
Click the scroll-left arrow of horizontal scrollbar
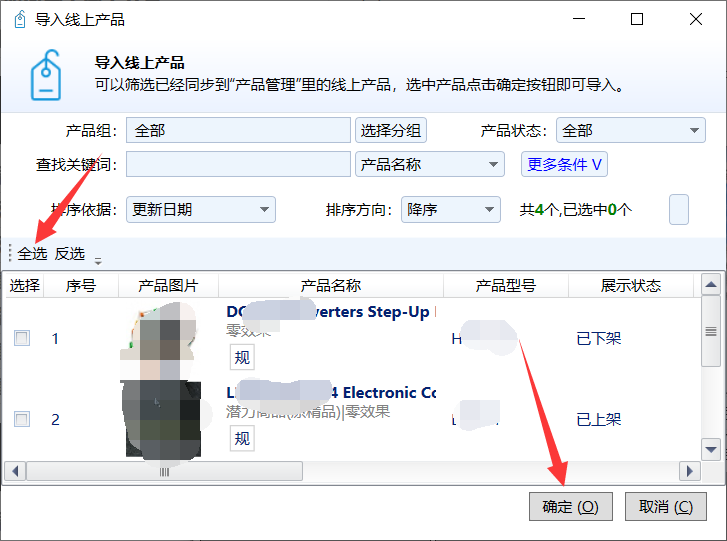pos(14,471)
